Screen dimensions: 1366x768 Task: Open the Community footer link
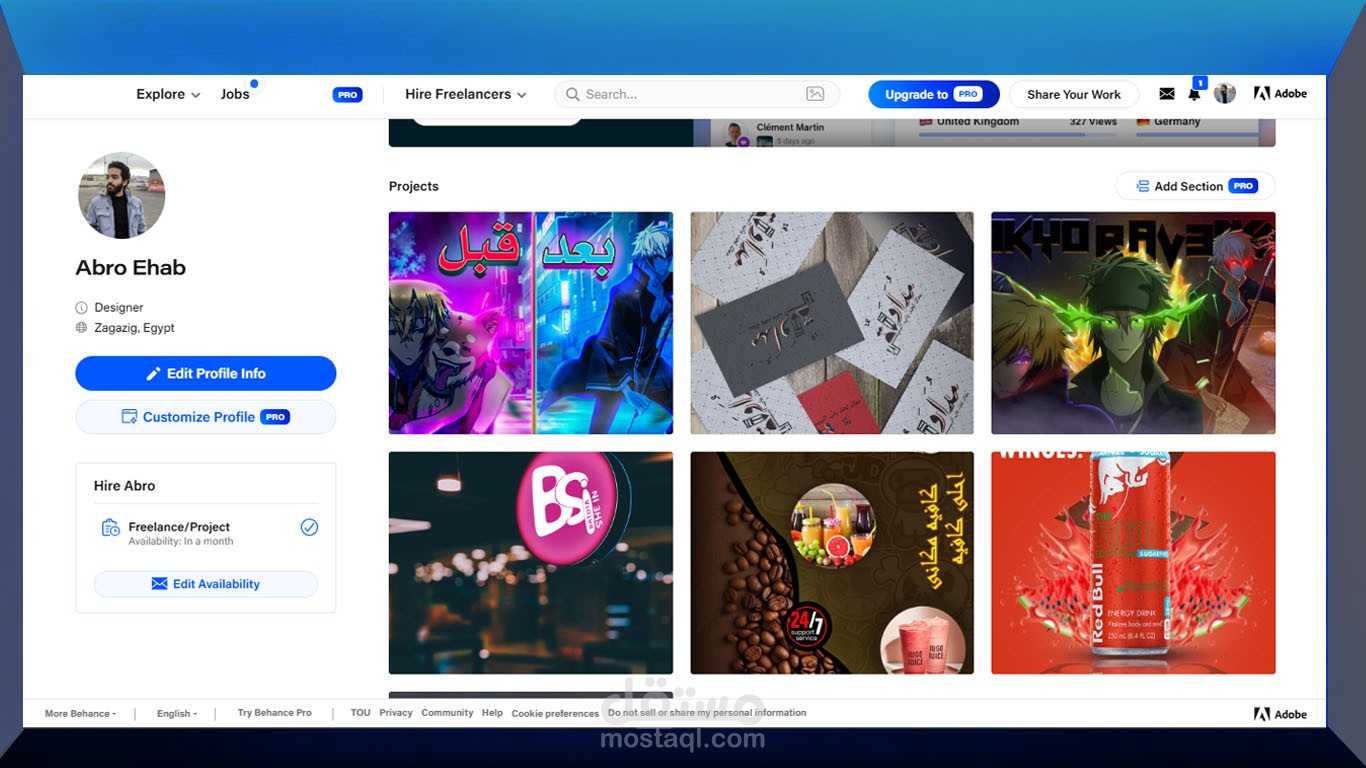(x=447, y=713)
